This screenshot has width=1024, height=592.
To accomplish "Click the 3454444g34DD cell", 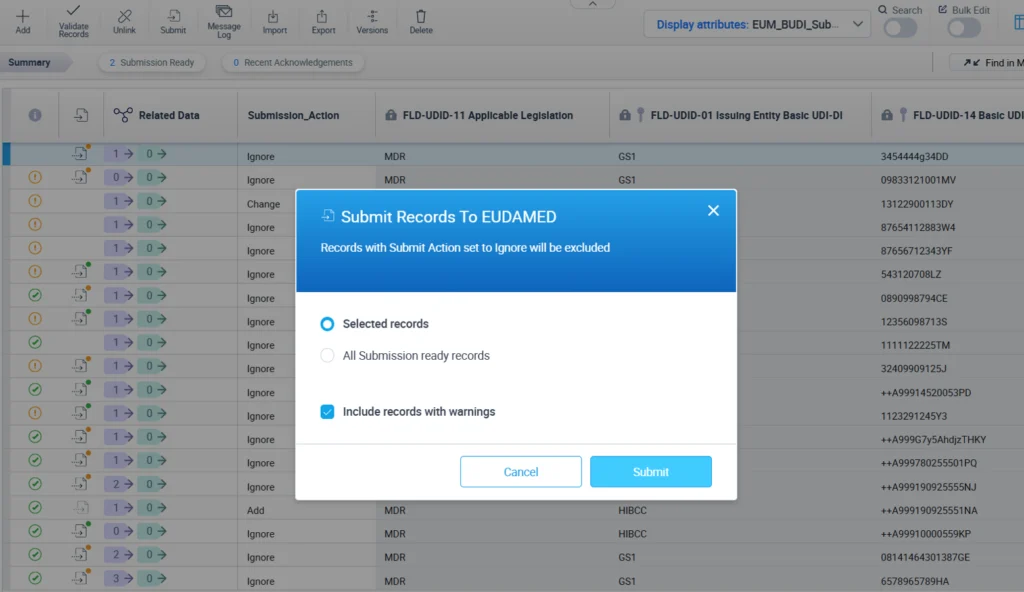I will coord(914,156).
